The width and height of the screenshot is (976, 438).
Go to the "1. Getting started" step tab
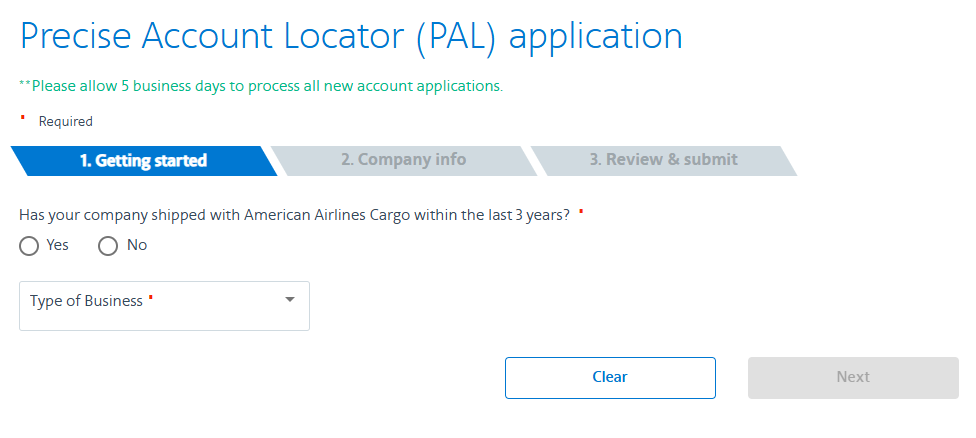click(143, 160)
